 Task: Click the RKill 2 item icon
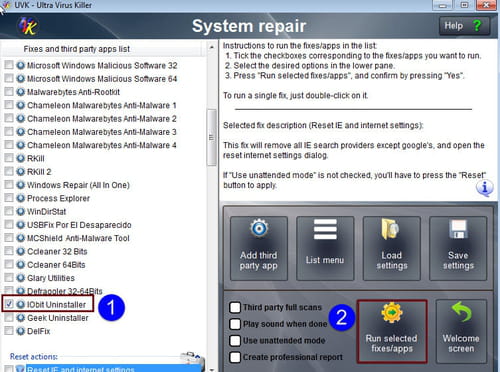(21, 171)
